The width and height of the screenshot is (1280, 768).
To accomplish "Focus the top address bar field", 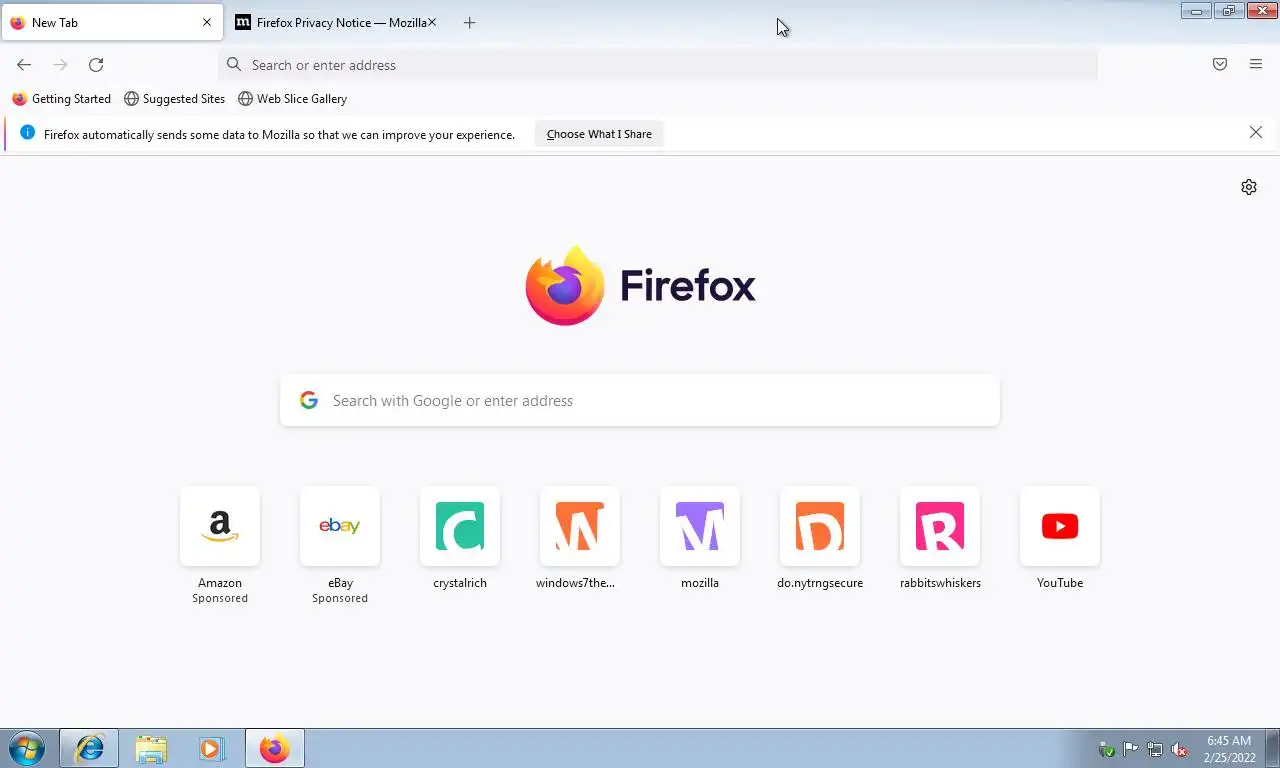I will click(658, 65).
